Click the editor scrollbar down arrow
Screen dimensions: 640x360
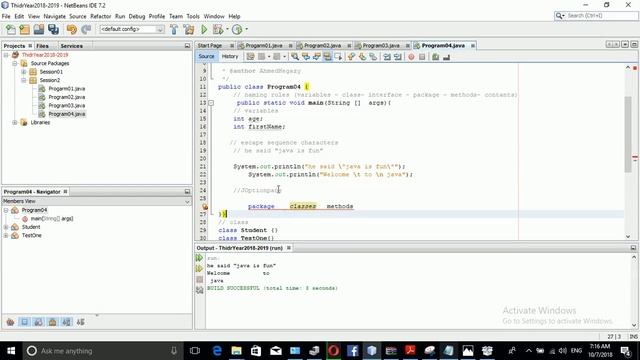click(628, 236)
